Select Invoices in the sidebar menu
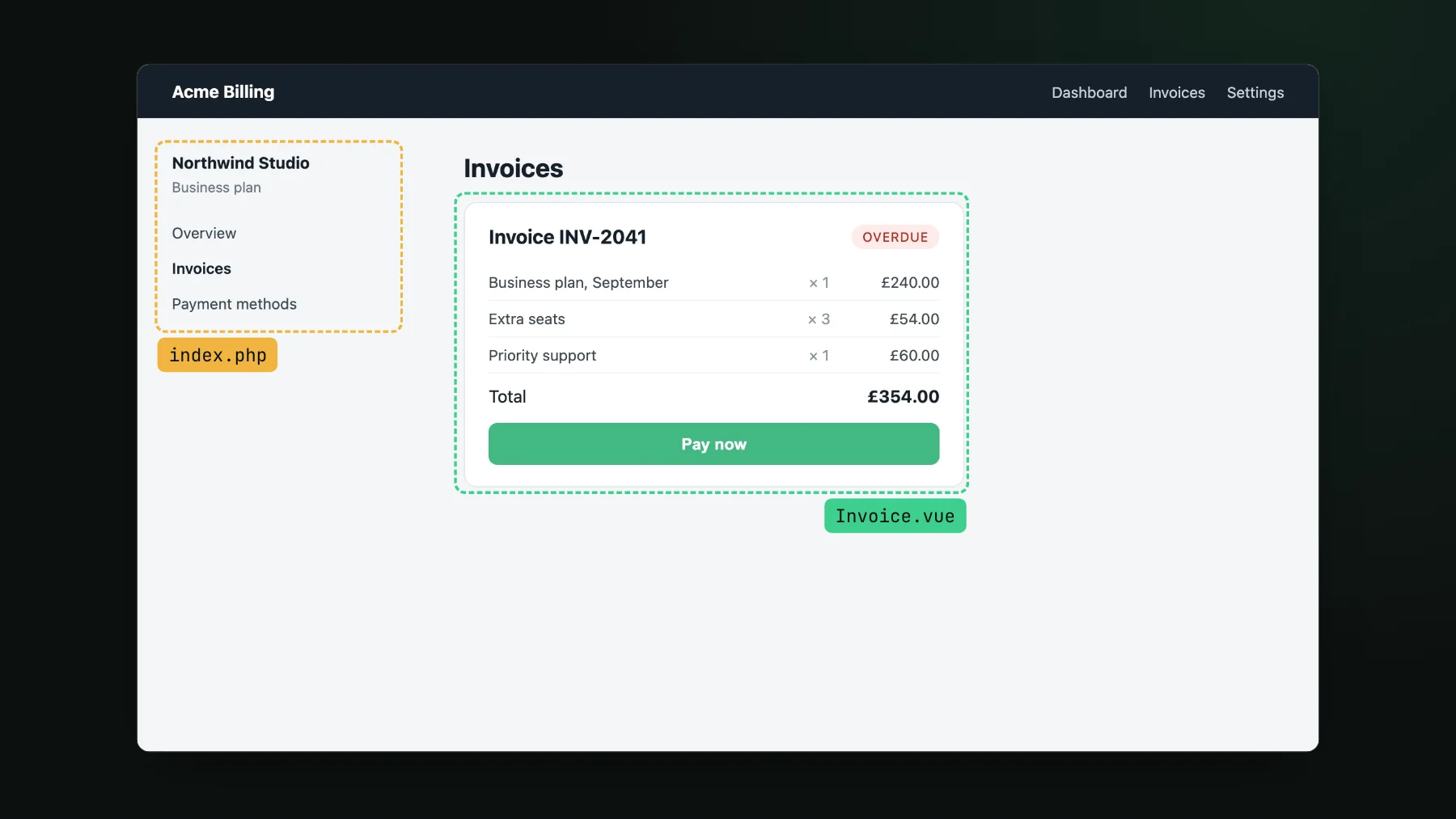The width and height of the screenshot is (1456, 819). pyautogui.click(x=201, y=269)
